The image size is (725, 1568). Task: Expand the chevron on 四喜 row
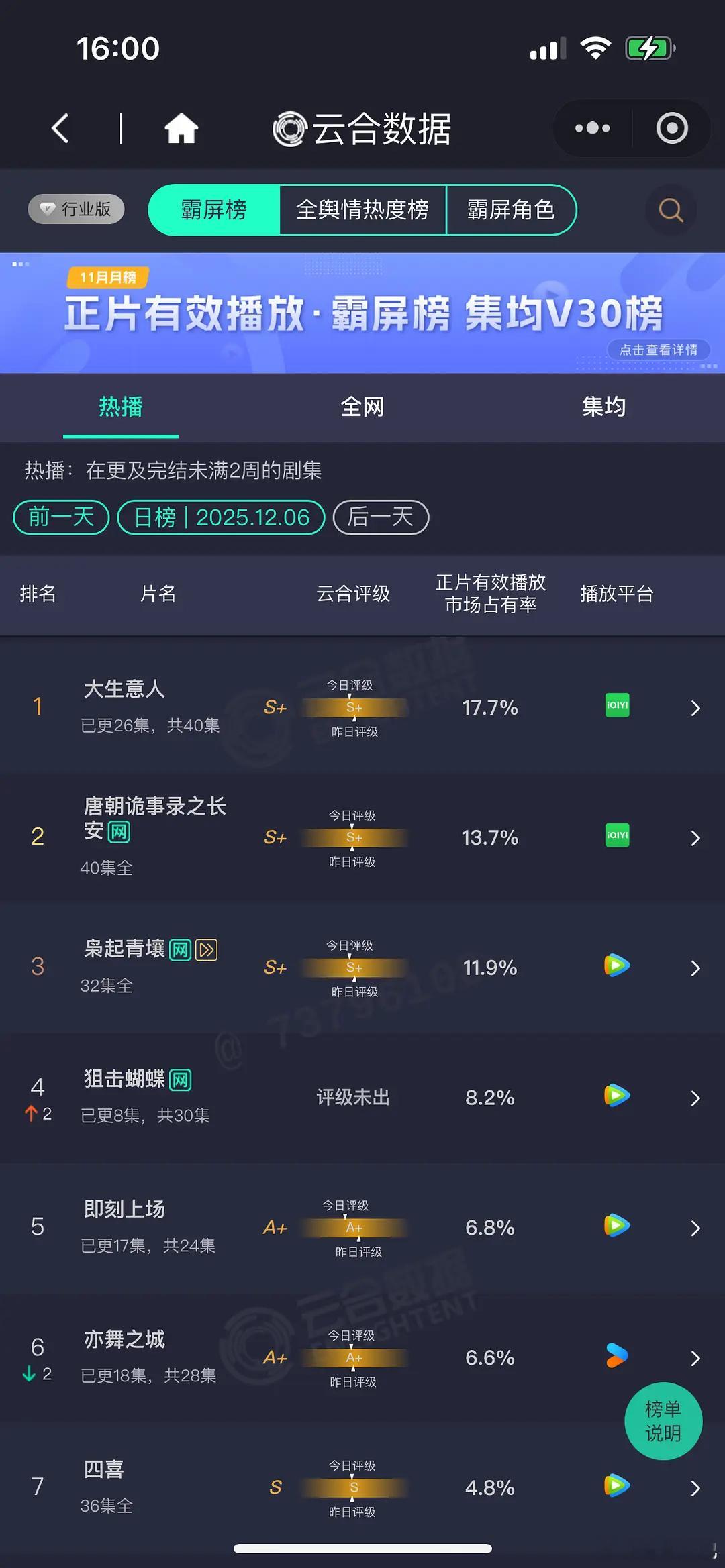(x=695, y=1488)
